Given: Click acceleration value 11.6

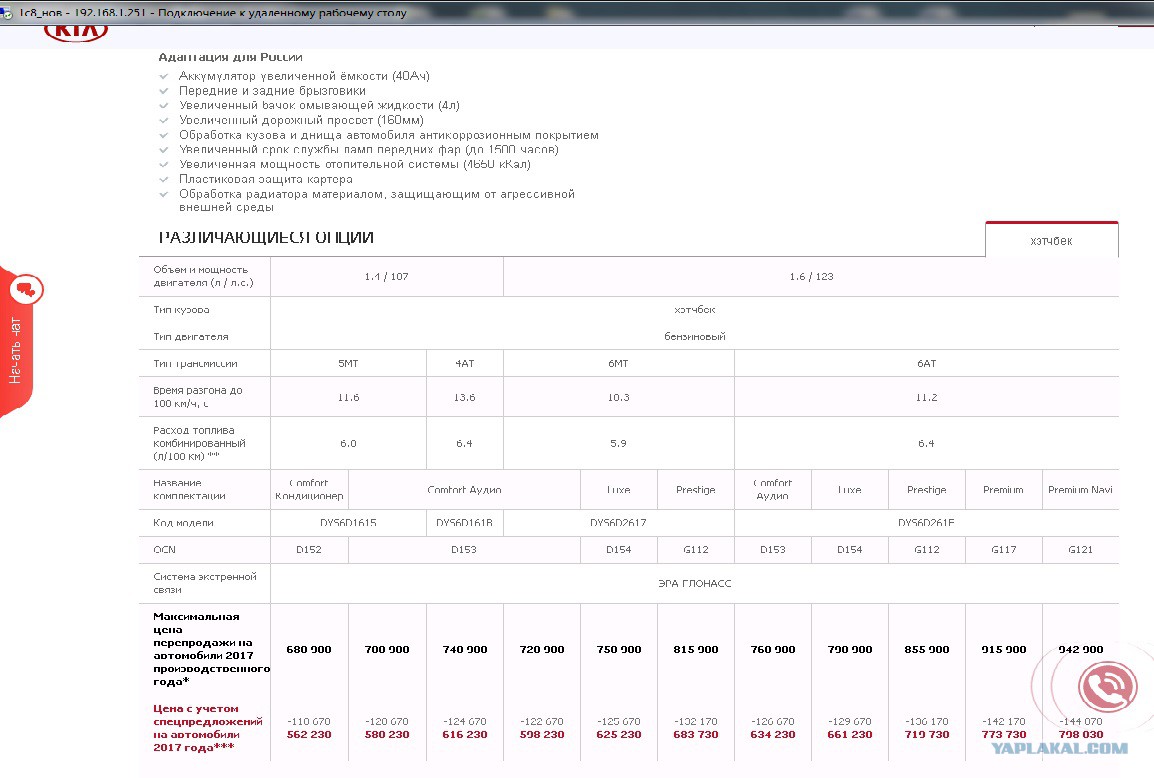Looking at the screenshot, I should [x=348, y=397].
